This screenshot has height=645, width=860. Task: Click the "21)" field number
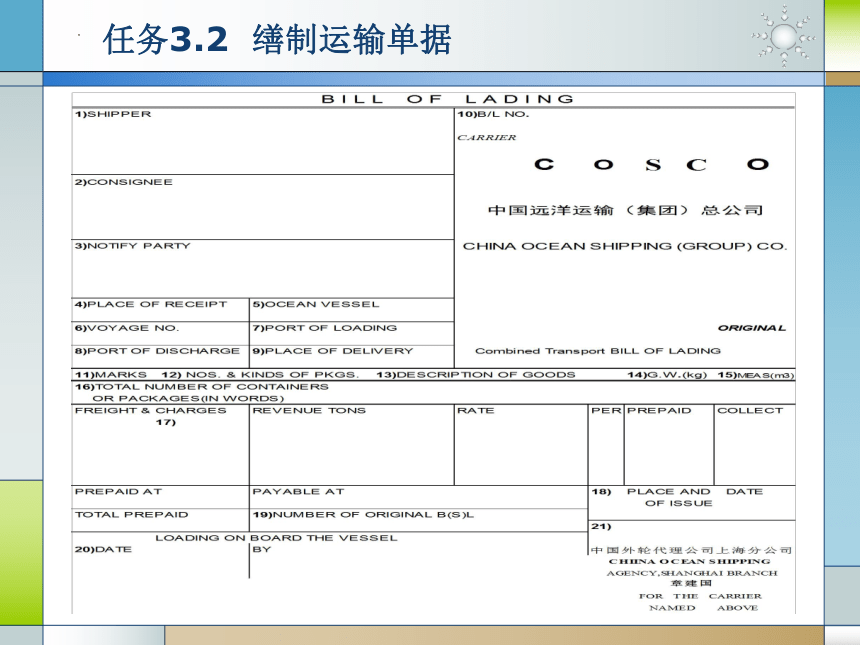(601, 527)
